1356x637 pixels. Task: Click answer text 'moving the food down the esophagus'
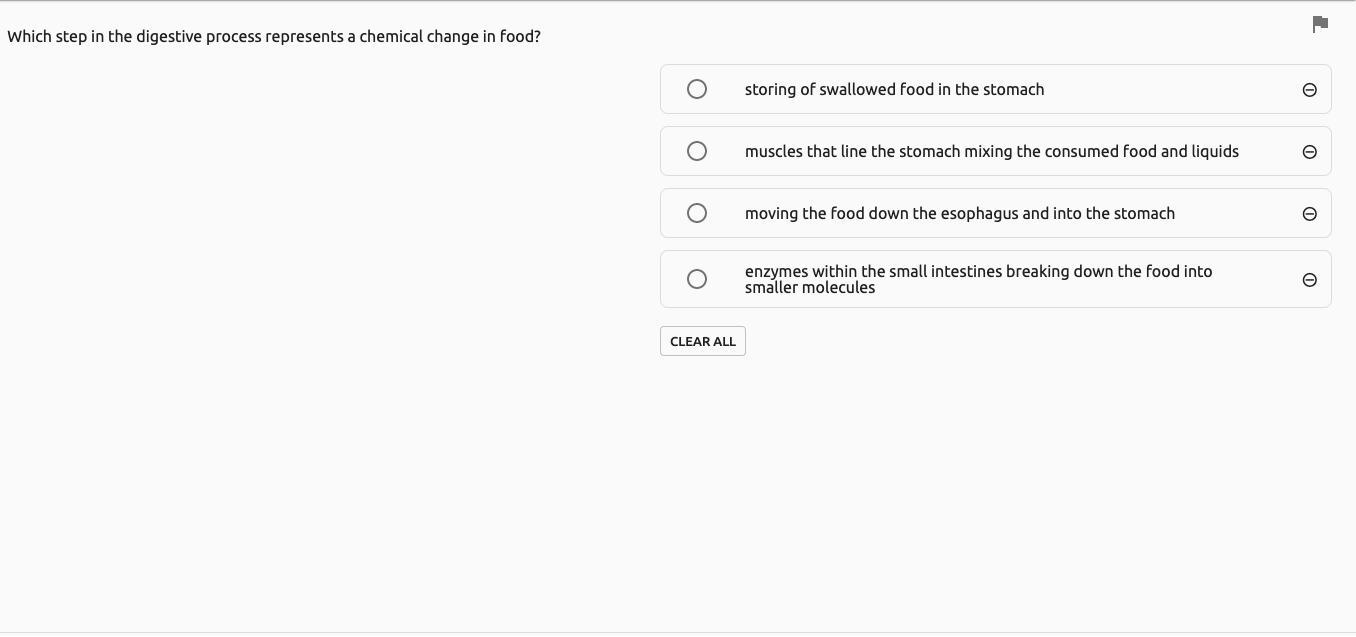(959, 213)
